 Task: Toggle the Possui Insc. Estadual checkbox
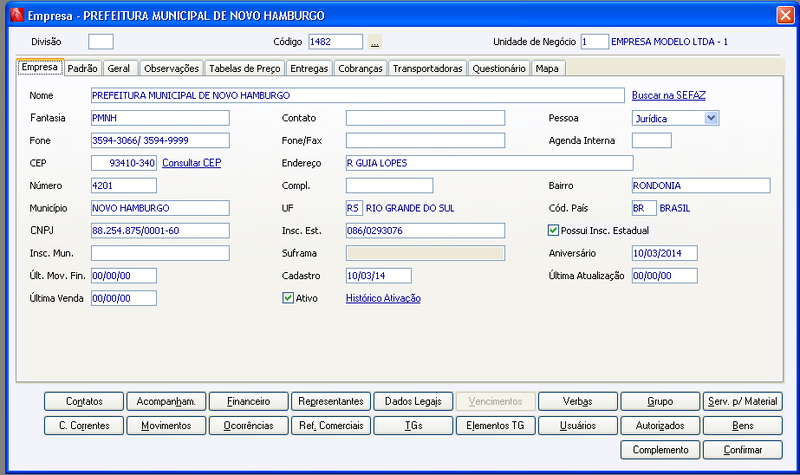(x=553, y=231)
